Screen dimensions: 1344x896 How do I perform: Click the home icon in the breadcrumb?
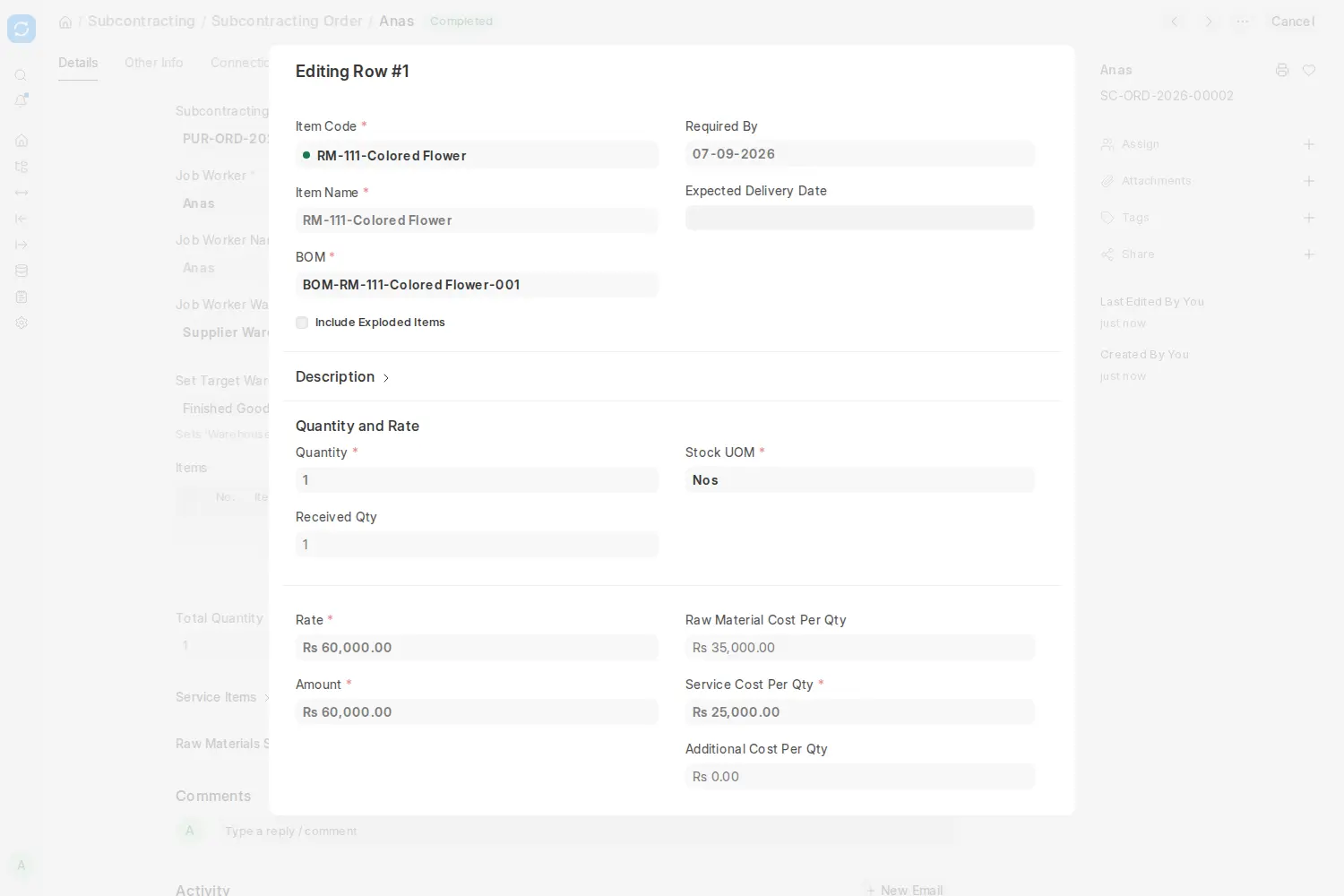click(65, 22)
